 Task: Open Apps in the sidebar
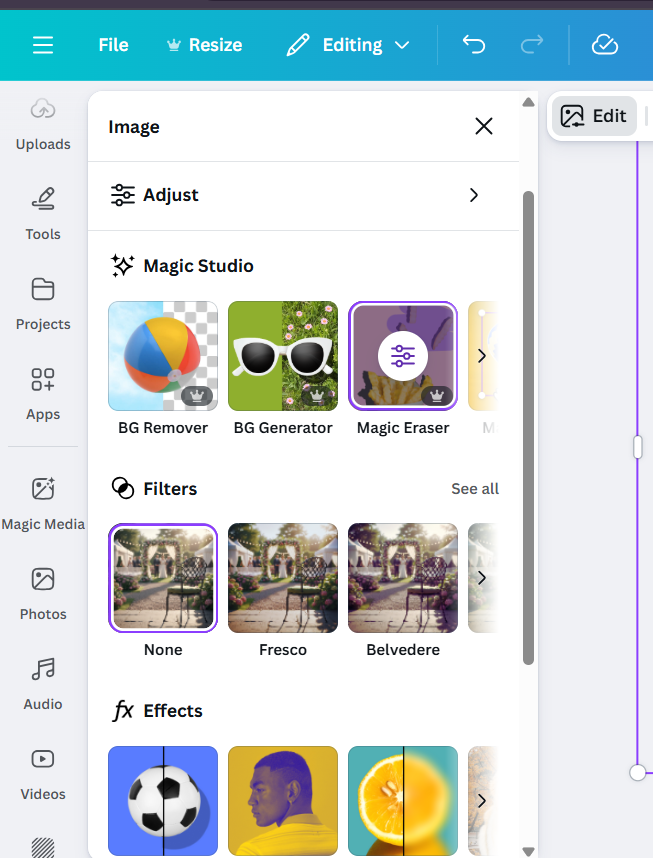pos(43,393)
